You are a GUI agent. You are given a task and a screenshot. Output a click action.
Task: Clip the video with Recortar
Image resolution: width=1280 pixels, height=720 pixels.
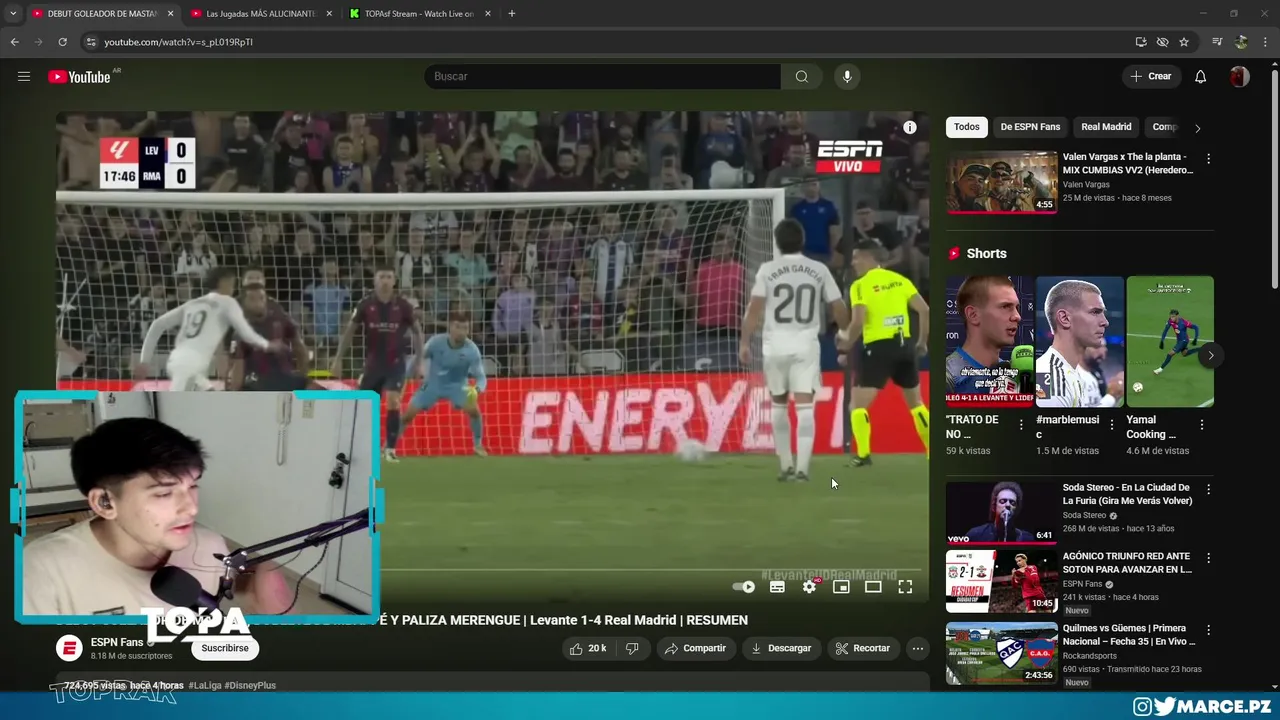click(863, 648)
